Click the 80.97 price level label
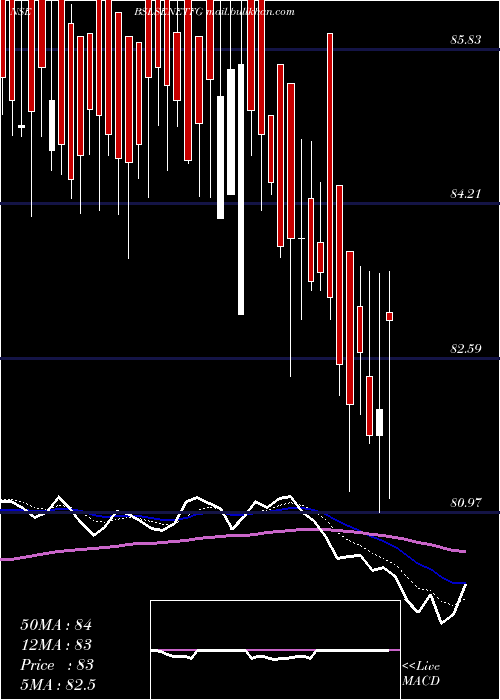The image size is (500, 700). click(466, 503)
